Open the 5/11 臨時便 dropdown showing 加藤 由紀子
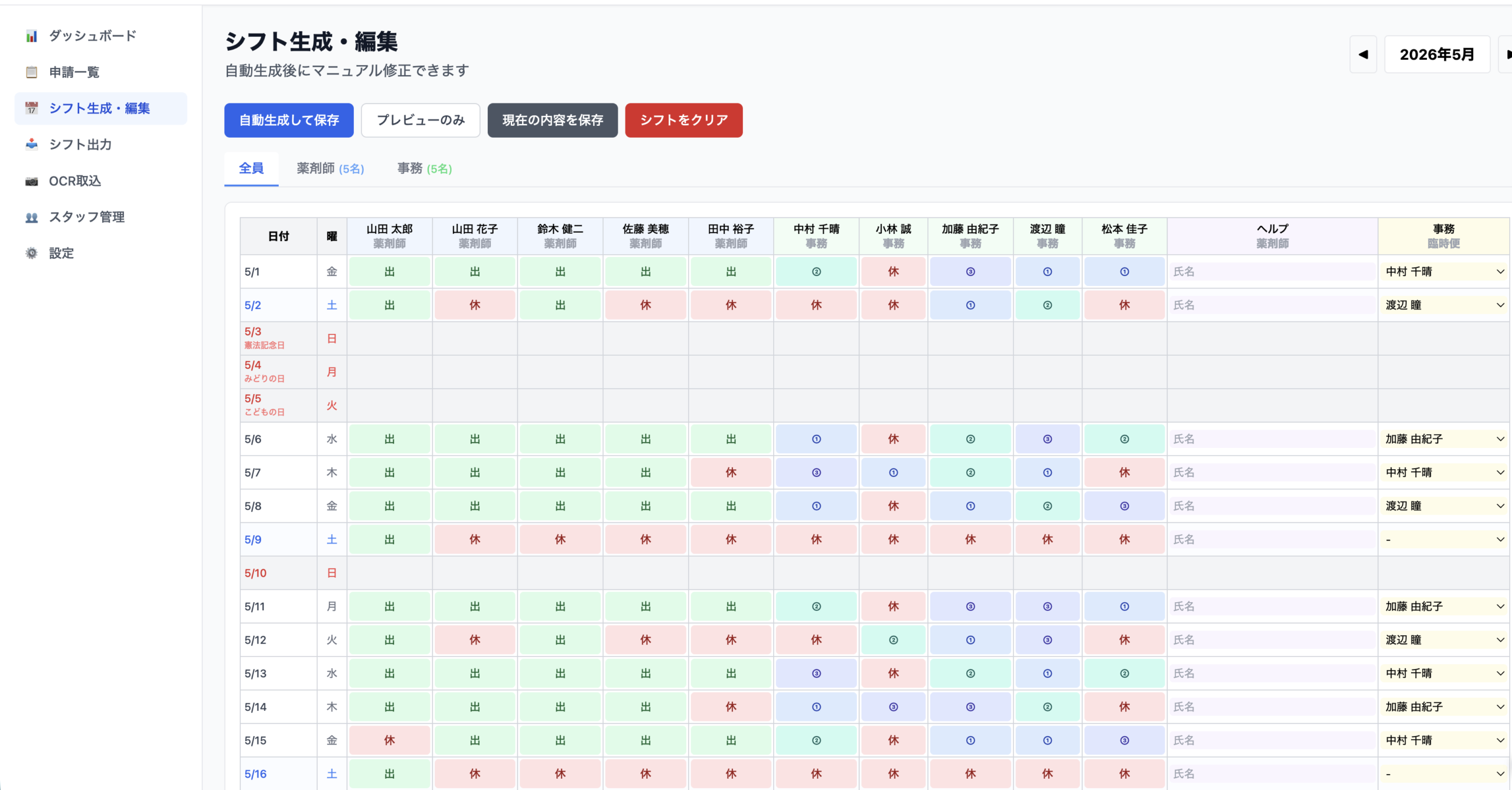The width and height of the screenshot is (1512, 790). (x=1443, y=606)
